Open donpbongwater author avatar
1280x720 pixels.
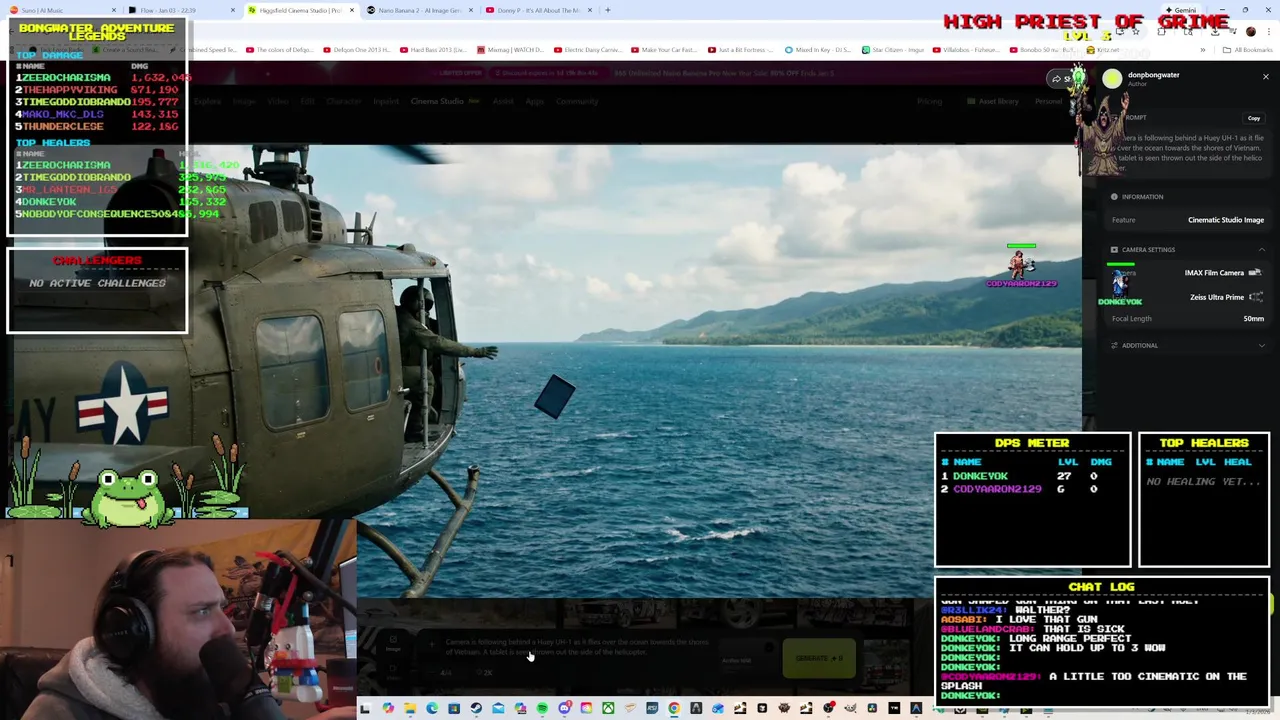point(1112,79)
